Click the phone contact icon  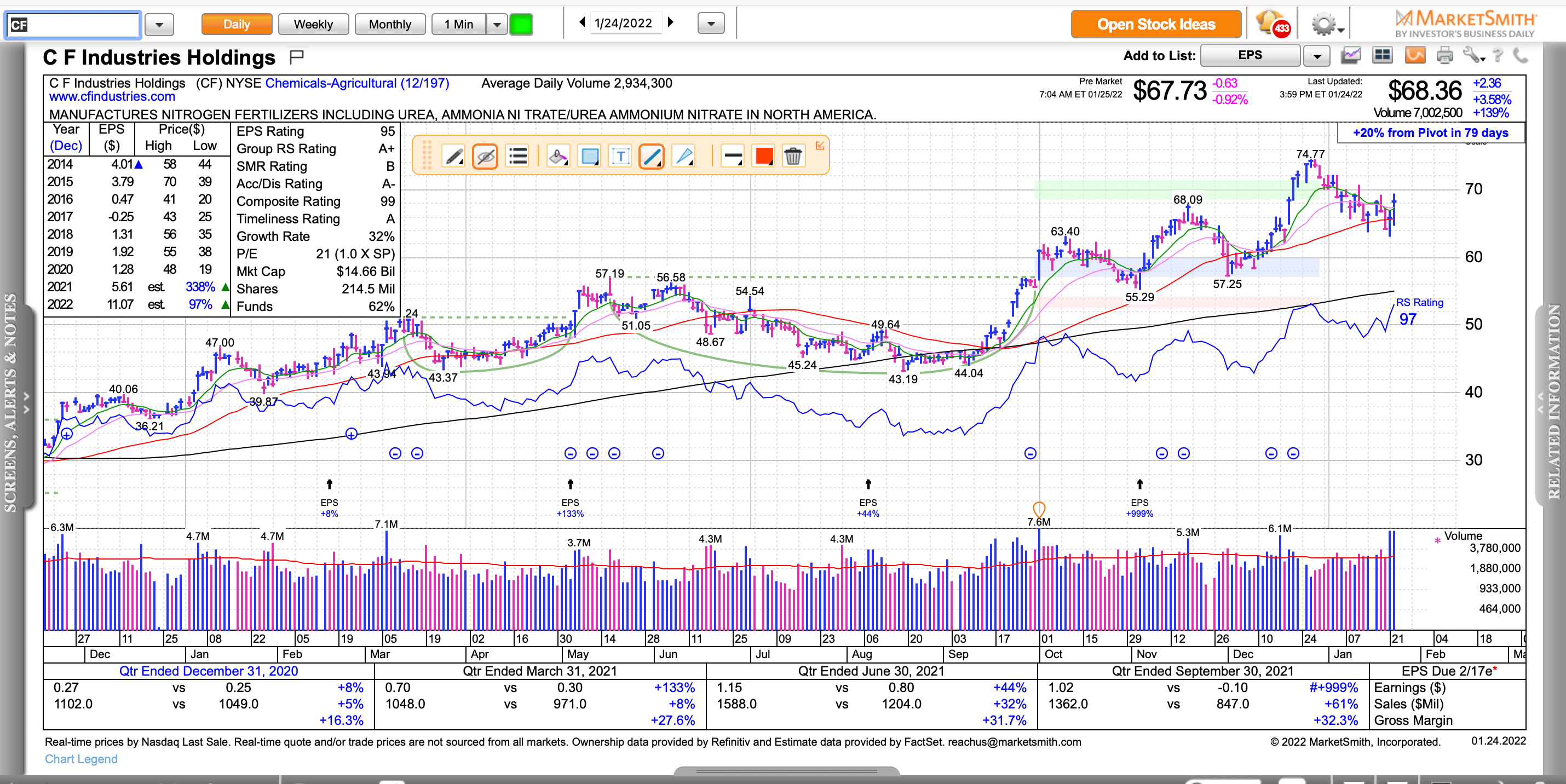1520,56
